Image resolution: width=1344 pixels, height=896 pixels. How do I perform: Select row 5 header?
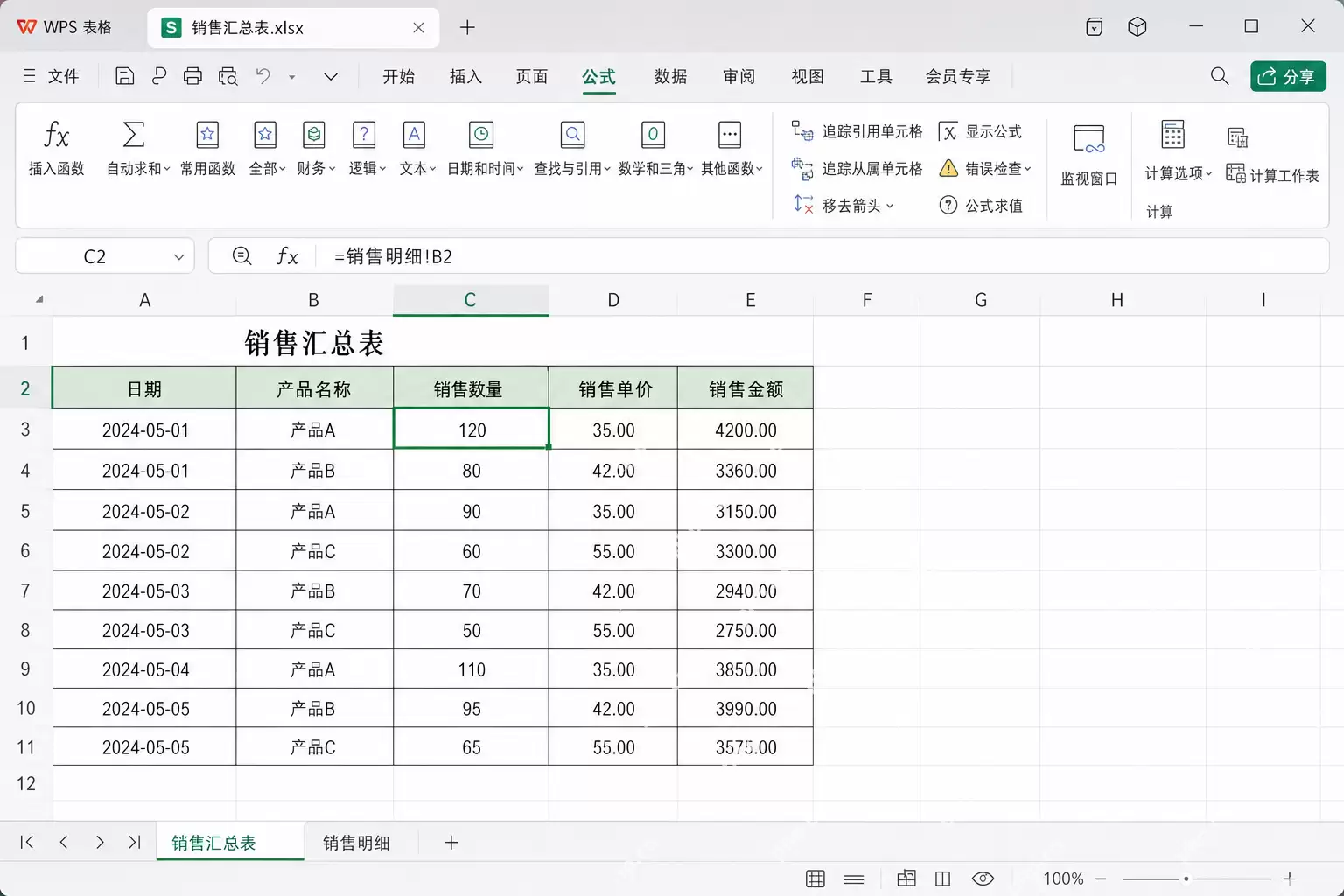pos(25,511)
